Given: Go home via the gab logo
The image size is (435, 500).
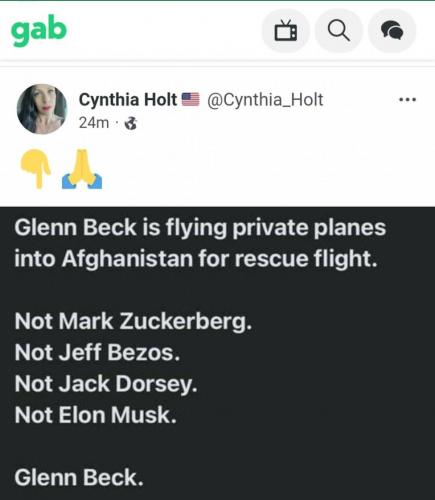Looking at the screenshot, I should [x=39, y=30].
